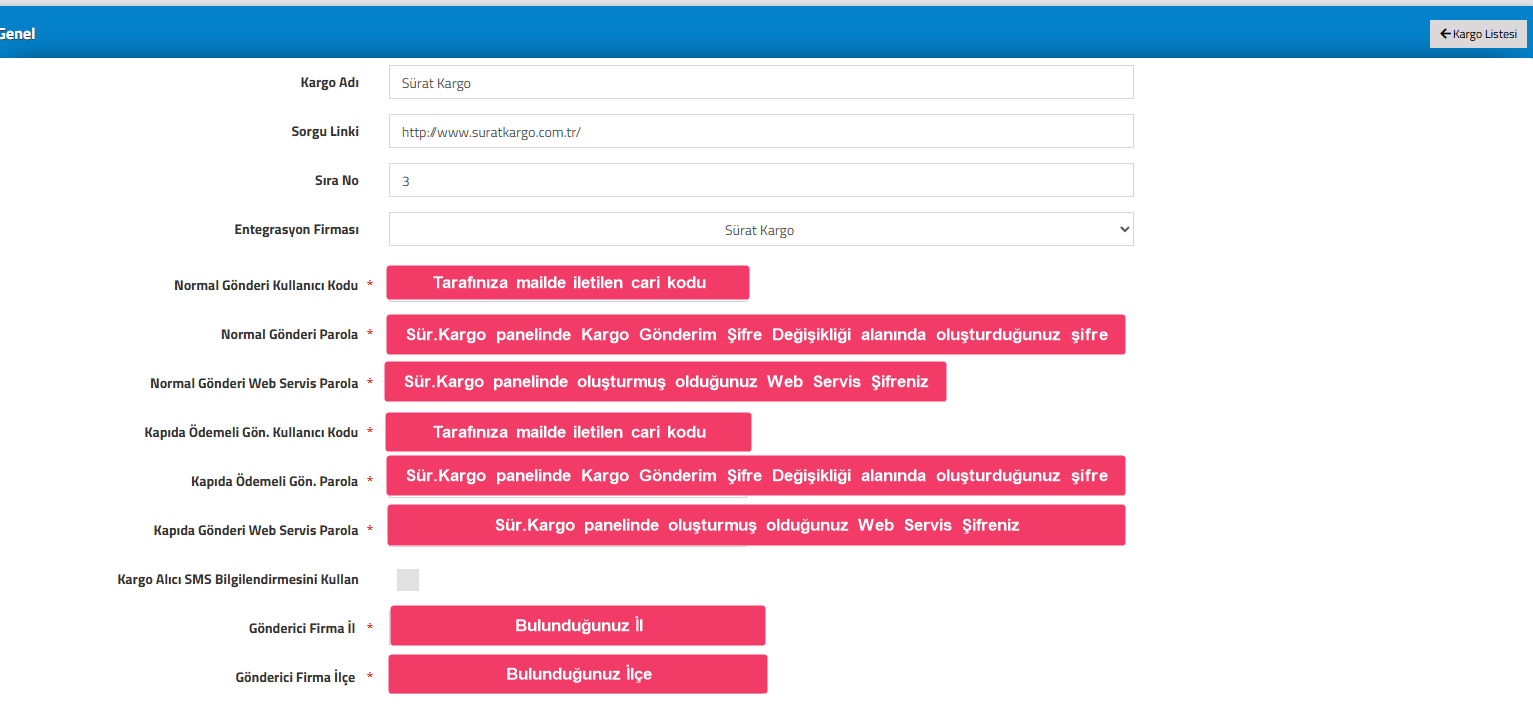Click the Kargo Listesi back button
Viewport: 1533px width, 709px height.
[1478, 34]
